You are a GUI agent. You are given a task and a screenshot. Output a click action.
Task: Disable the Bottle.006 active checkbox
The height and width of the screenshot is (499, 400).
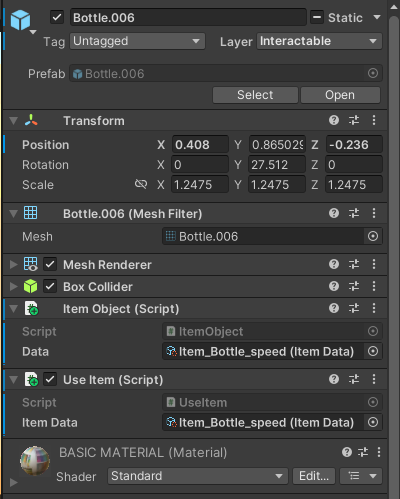57,17
